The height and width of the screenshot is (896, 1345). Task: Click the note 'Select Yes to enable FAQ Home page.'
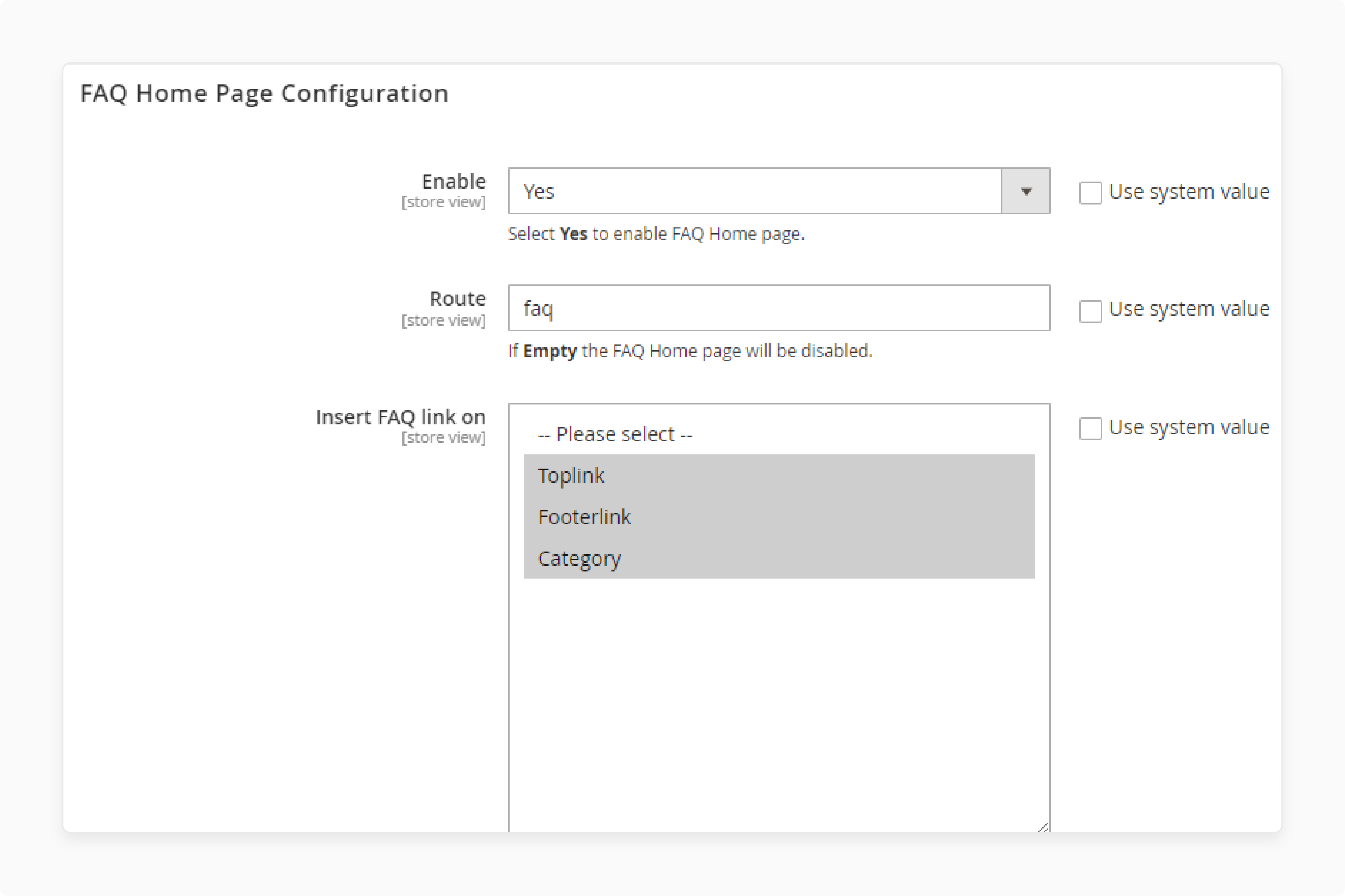click(656, 234)
